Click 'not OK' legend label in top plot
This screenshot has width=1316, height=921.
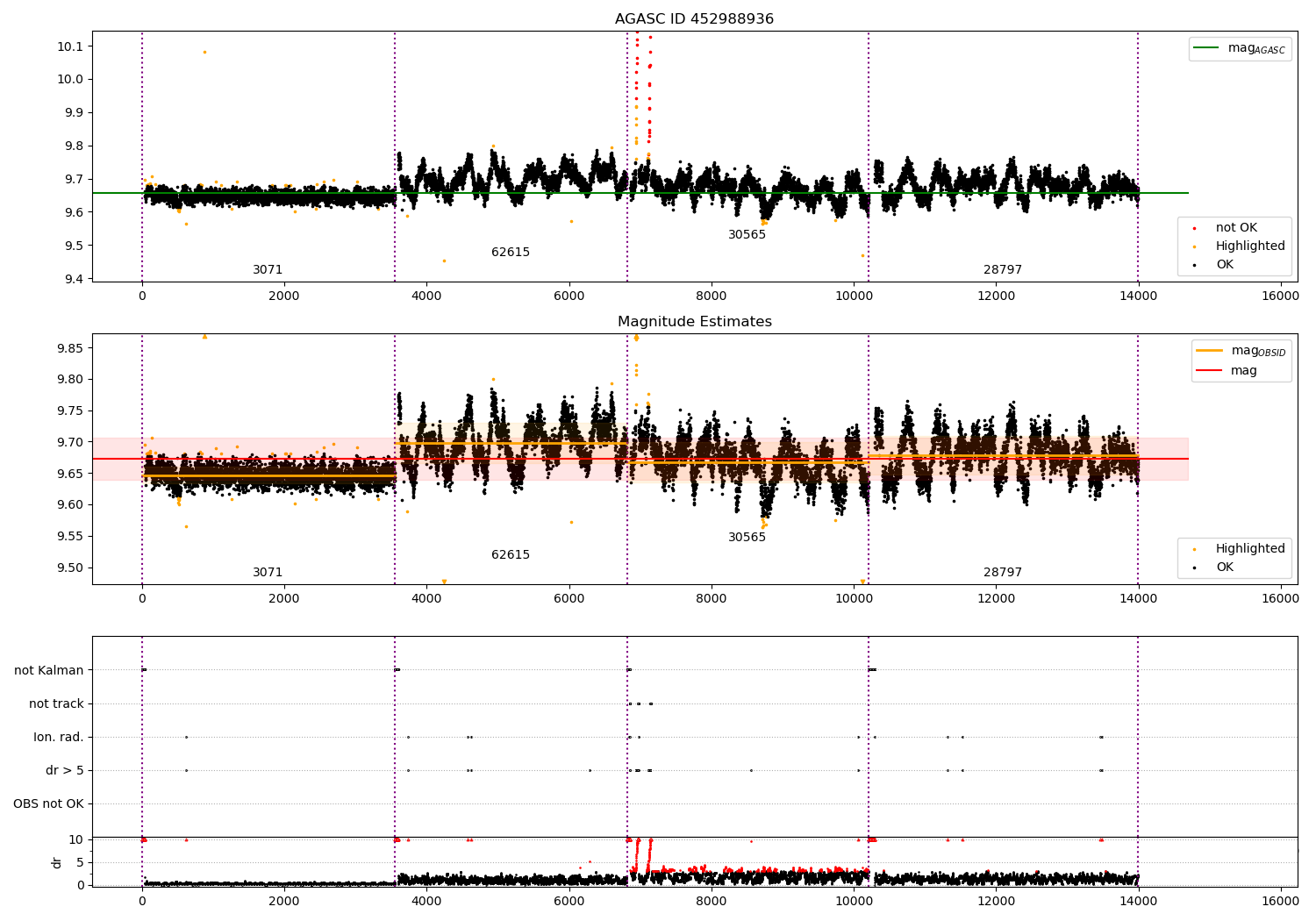(1236, 228)
